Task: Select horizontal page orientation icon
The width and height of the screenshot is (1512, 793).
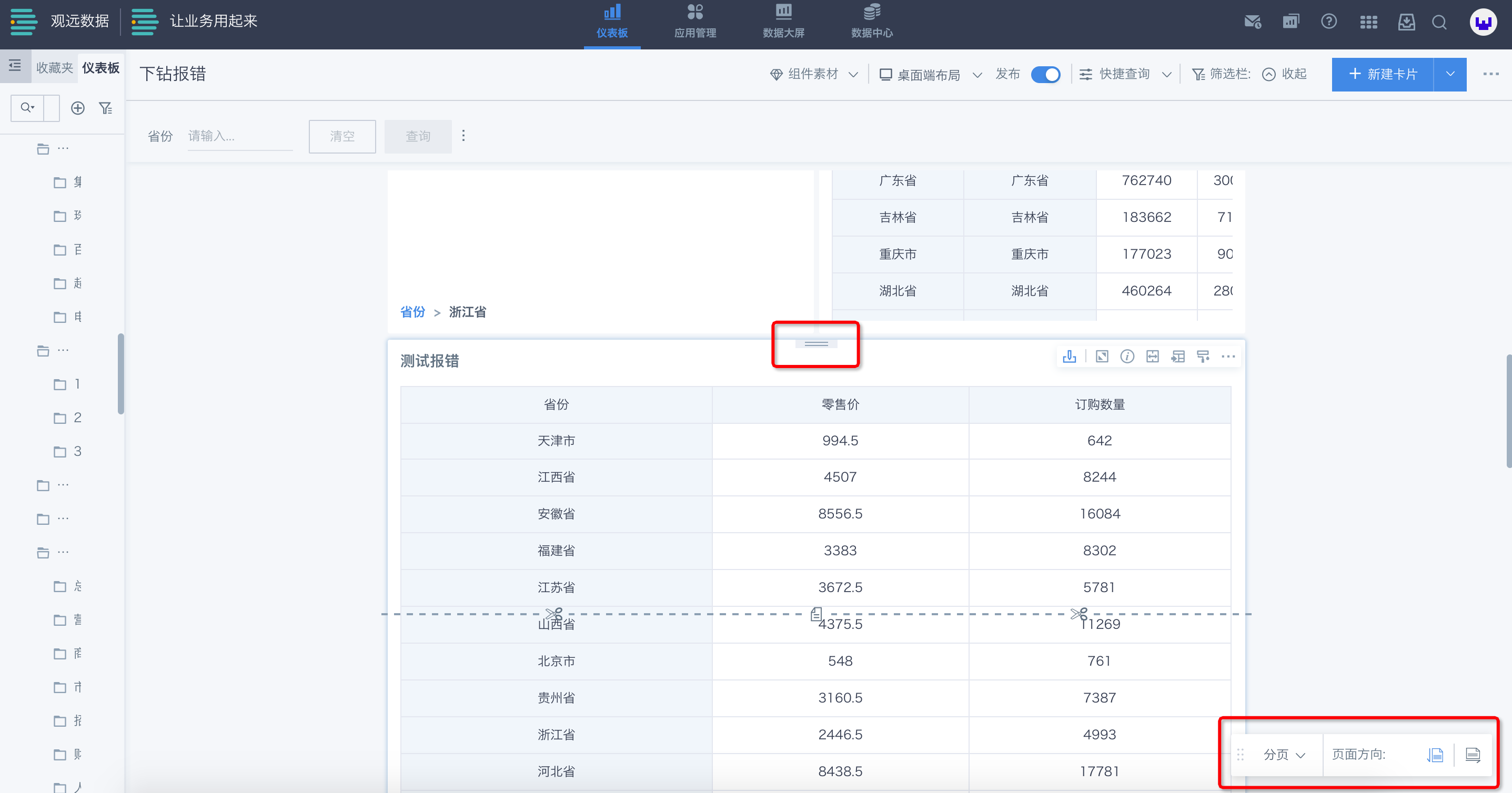Action: 1473,755
